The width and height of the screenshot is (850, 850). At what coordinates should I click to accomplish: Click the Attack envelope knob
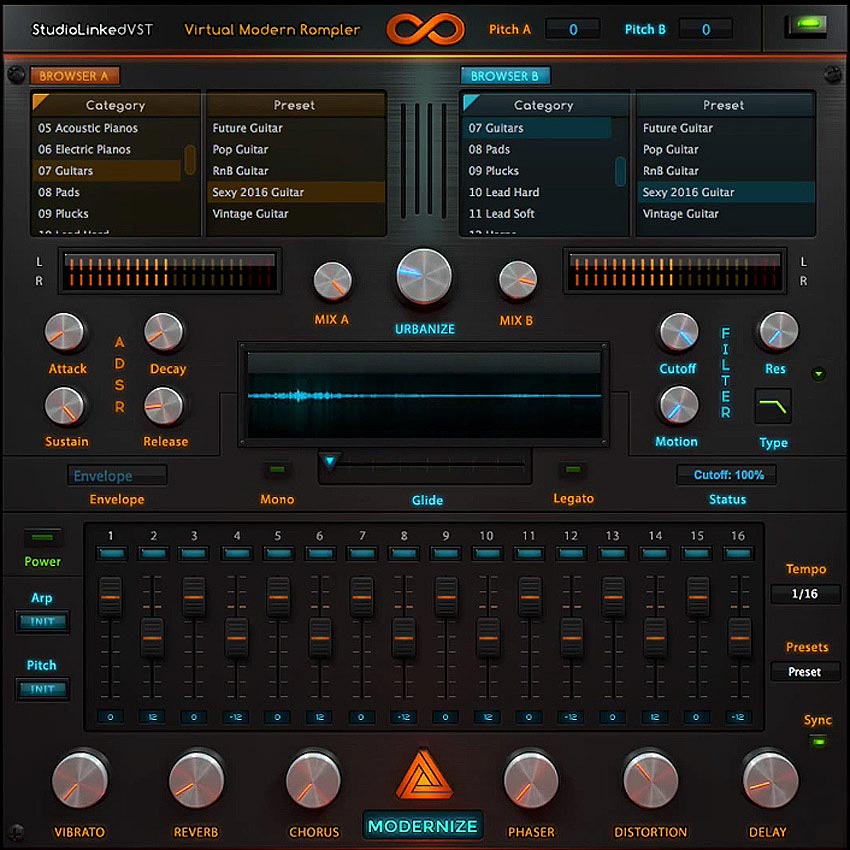pyautogui.click(x=66, y=334)
